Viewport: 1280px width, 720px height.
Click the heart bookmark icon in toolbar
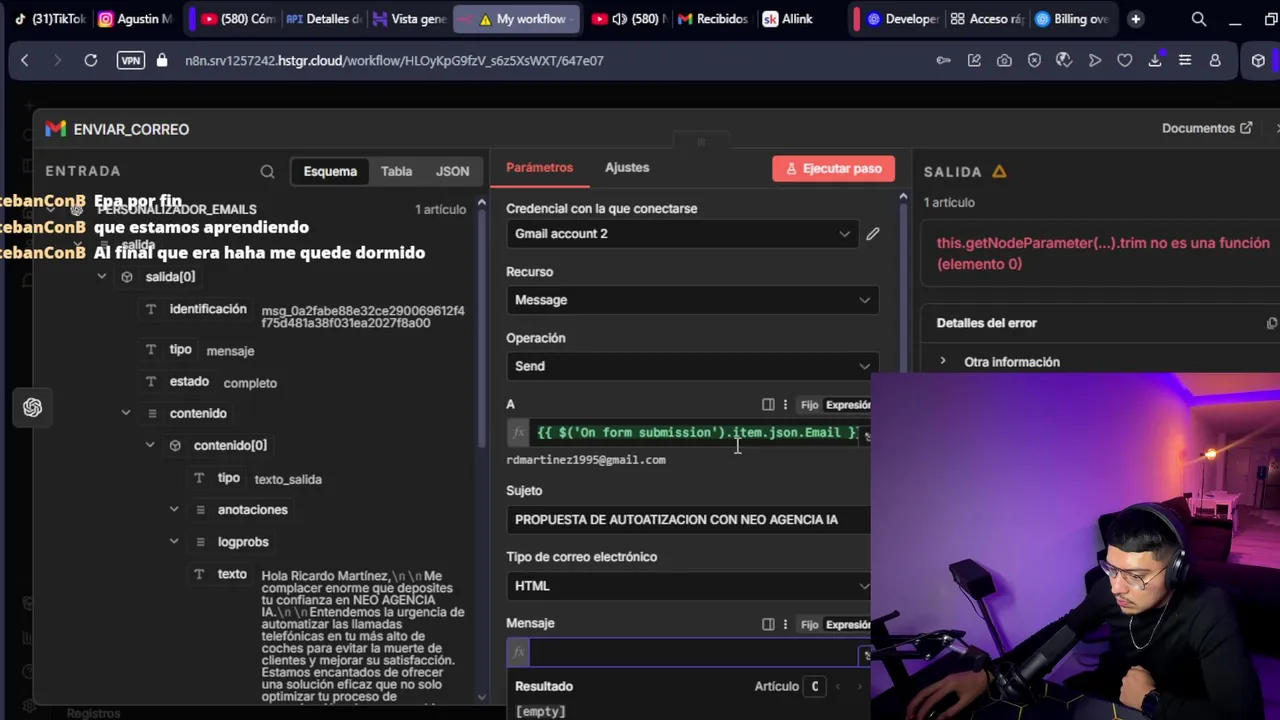[x=1125, y=60]
